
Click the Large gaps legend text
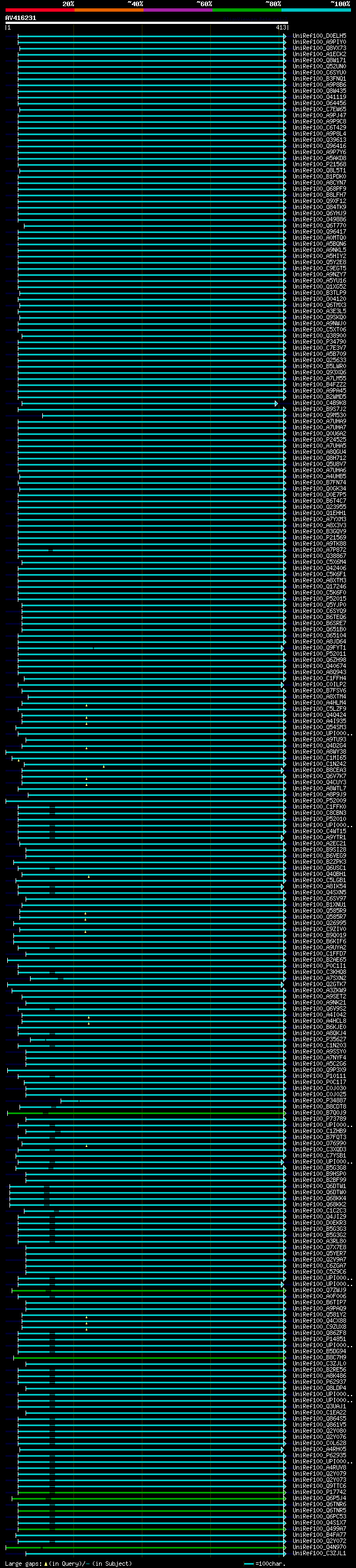point(68,1564)
